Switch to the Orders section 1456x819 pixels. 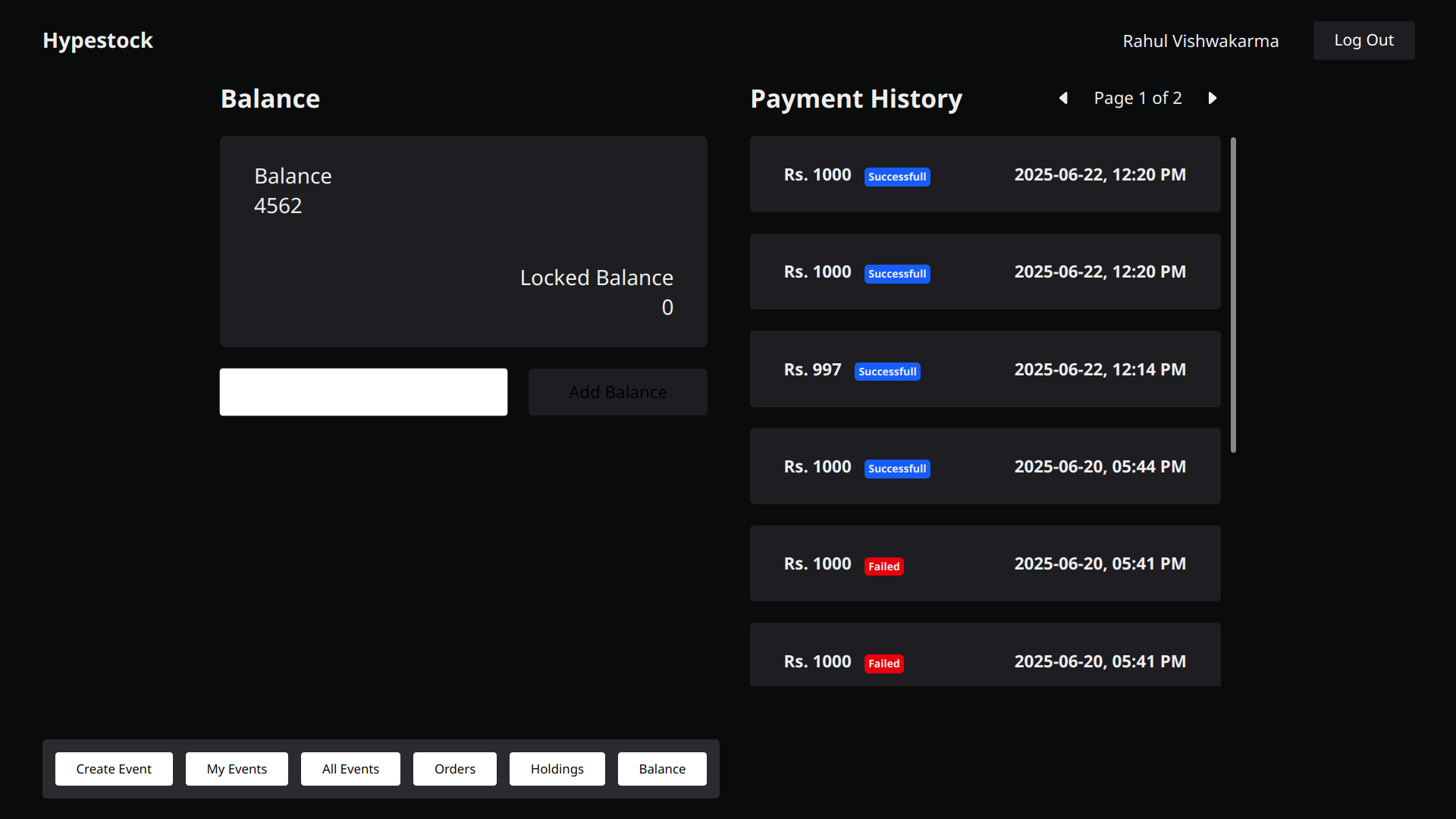(x=454, y=768)
